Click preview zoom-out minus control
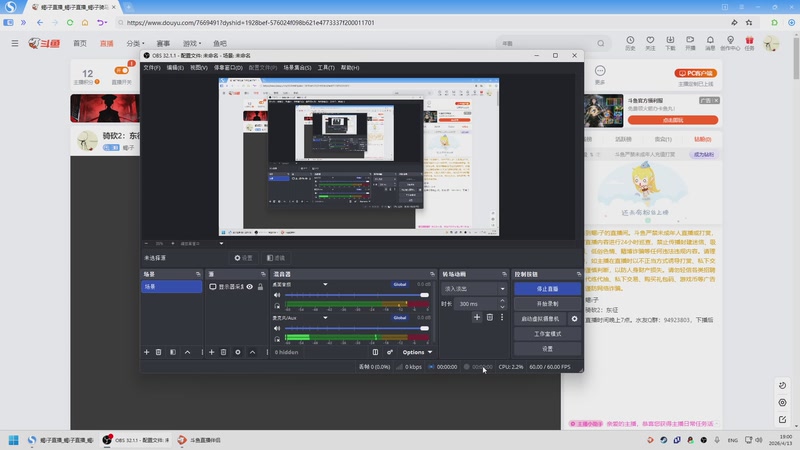Screen dimensions: 800x450 click(x=146, y=243)
